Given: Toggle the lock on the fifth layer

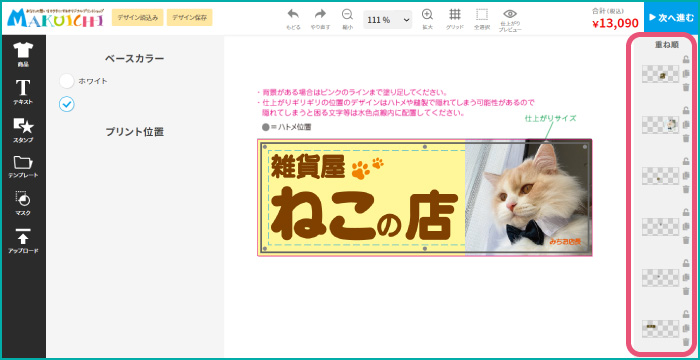Looking at the screenshot, I should click(686, 264).
